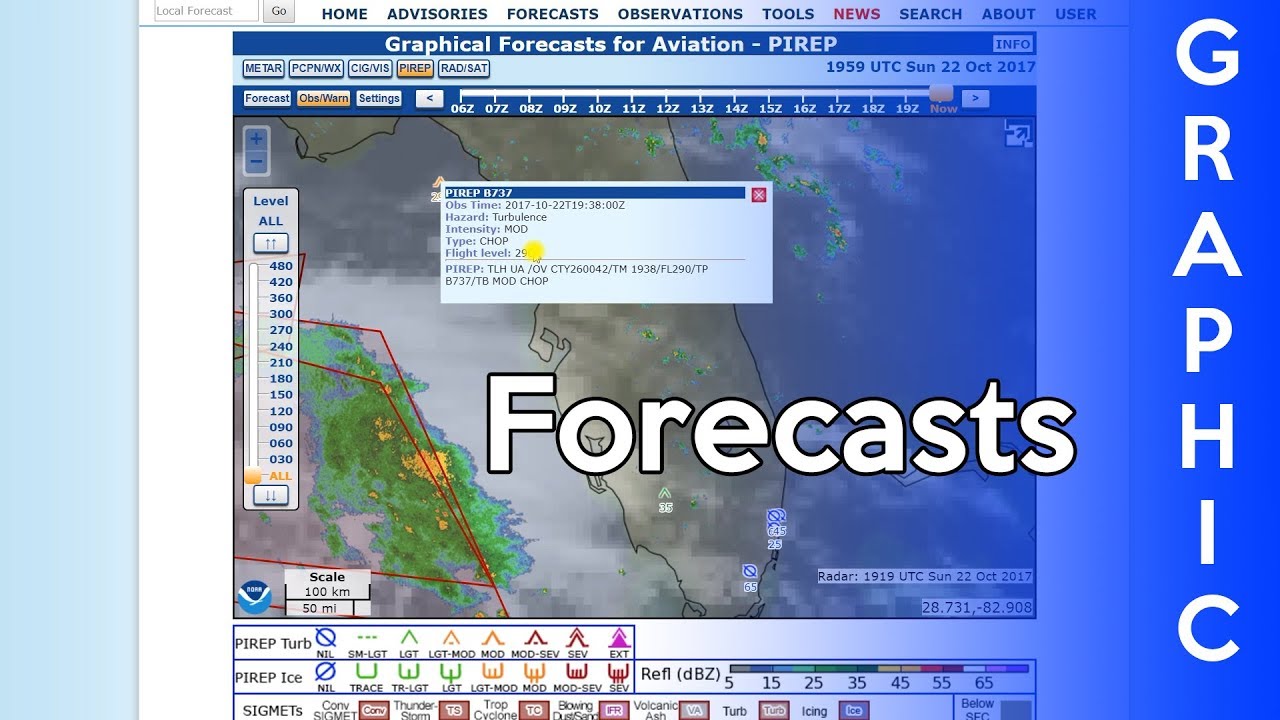Step time backward with left arrow

[429, 98]
